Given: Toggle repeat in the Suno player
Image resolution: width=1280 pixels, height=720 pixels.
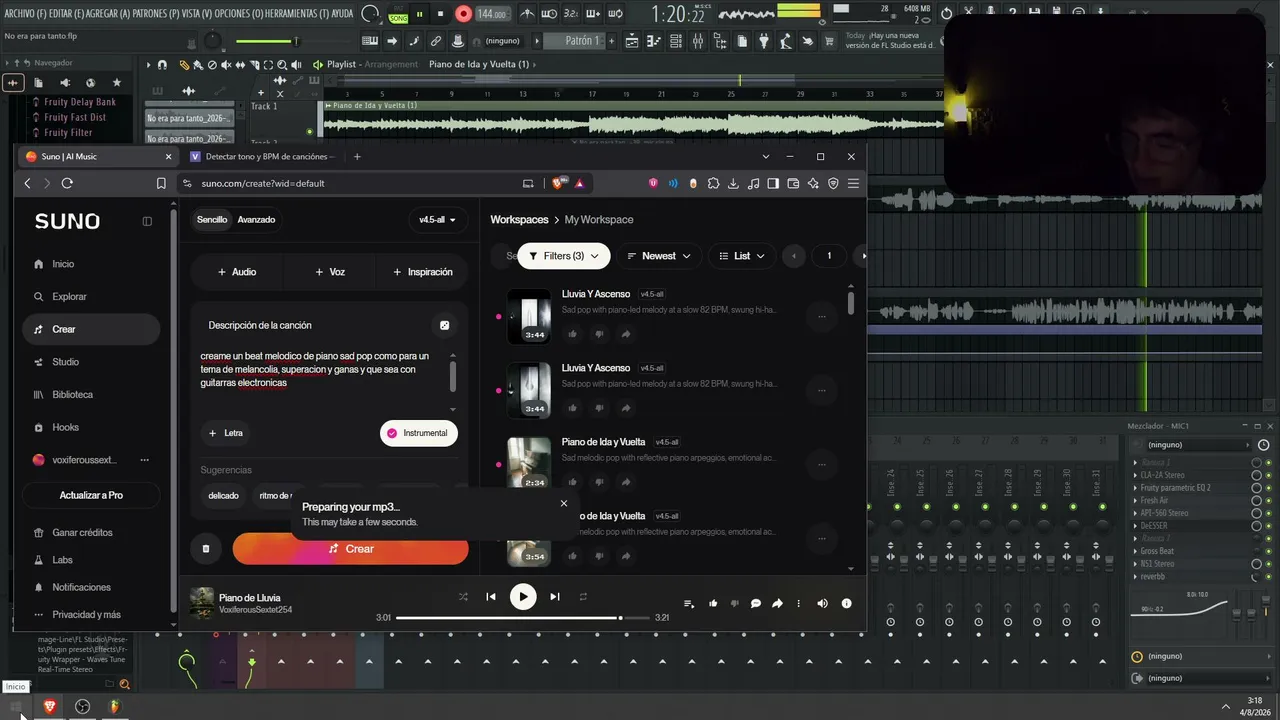Looking at the screenshot, I should [583, 597].
